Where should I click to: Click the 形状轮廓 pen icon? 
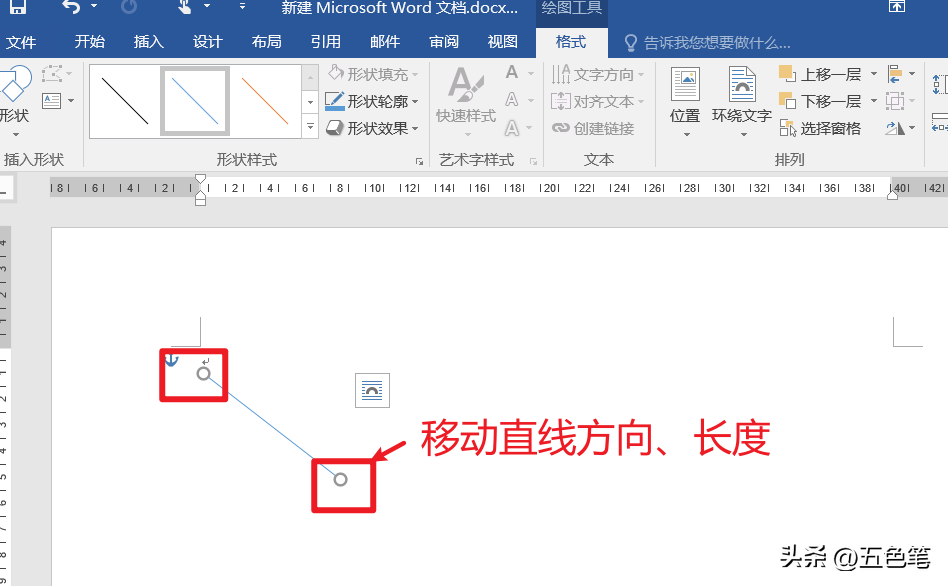tap(334, 101)
